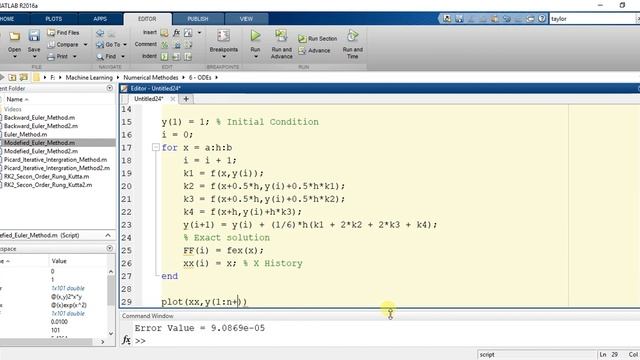Expand the Find dropdown arrow
This screenshot has width=640, height=360.
click(122, 56)
